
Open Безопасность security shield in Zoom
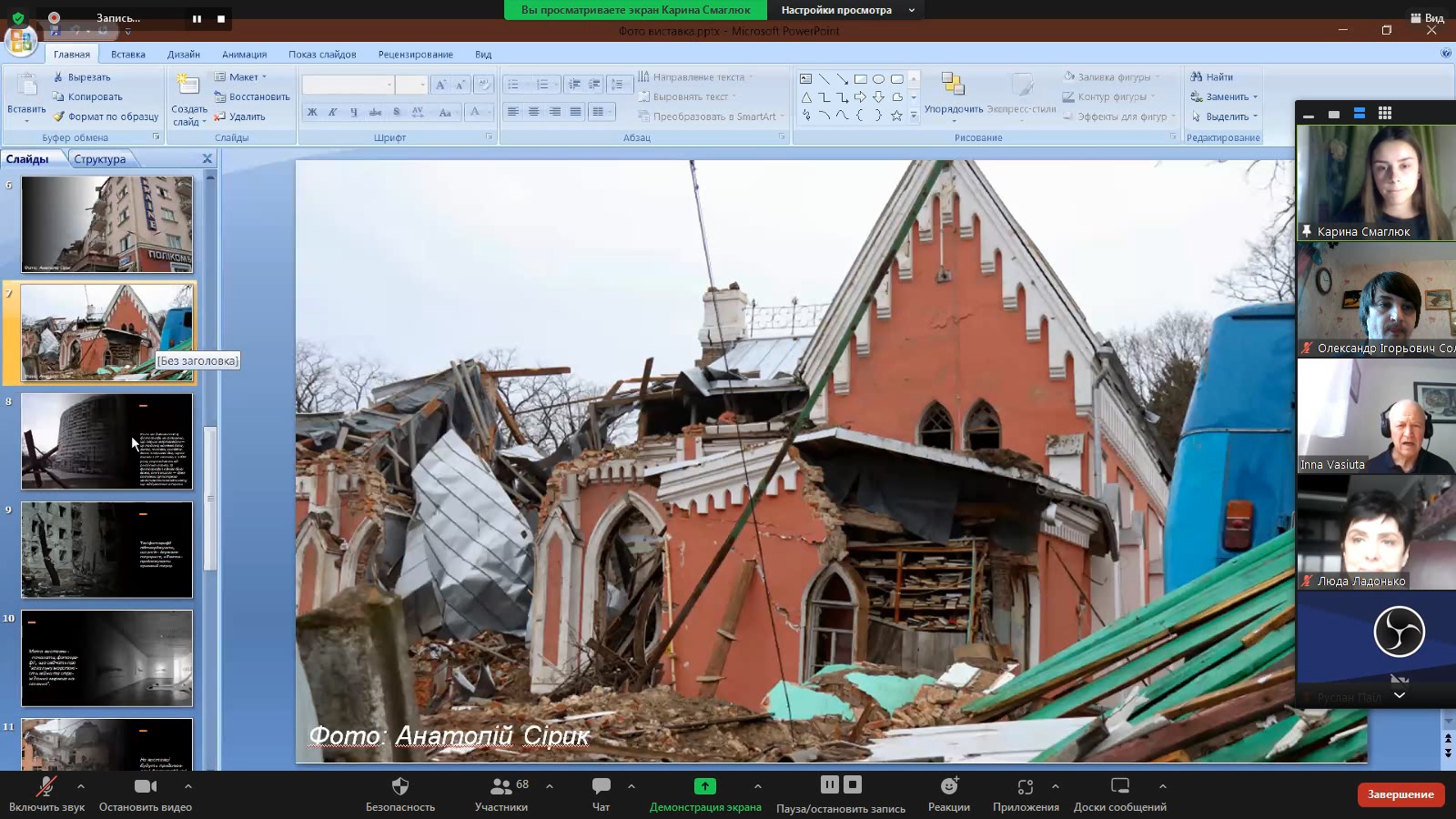(400, 794)
